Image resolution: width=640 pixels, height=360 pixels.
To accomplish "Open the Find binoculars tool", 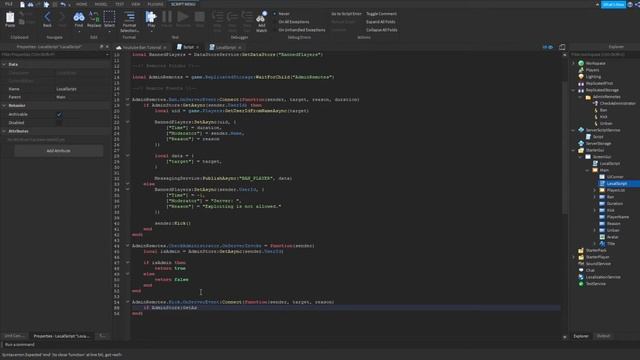I will point(79,17).
